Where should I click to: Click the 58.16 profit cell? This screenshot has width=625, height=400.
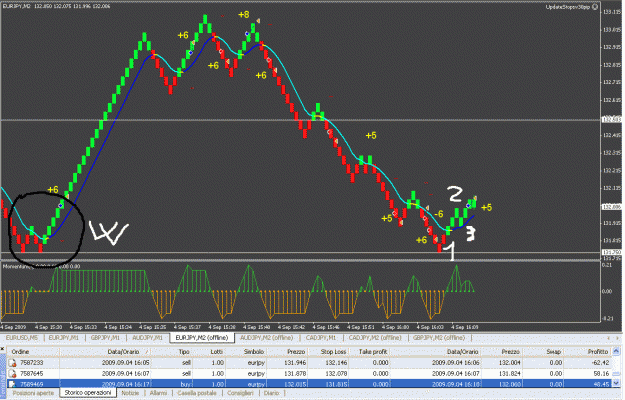(x=600, y=374)
